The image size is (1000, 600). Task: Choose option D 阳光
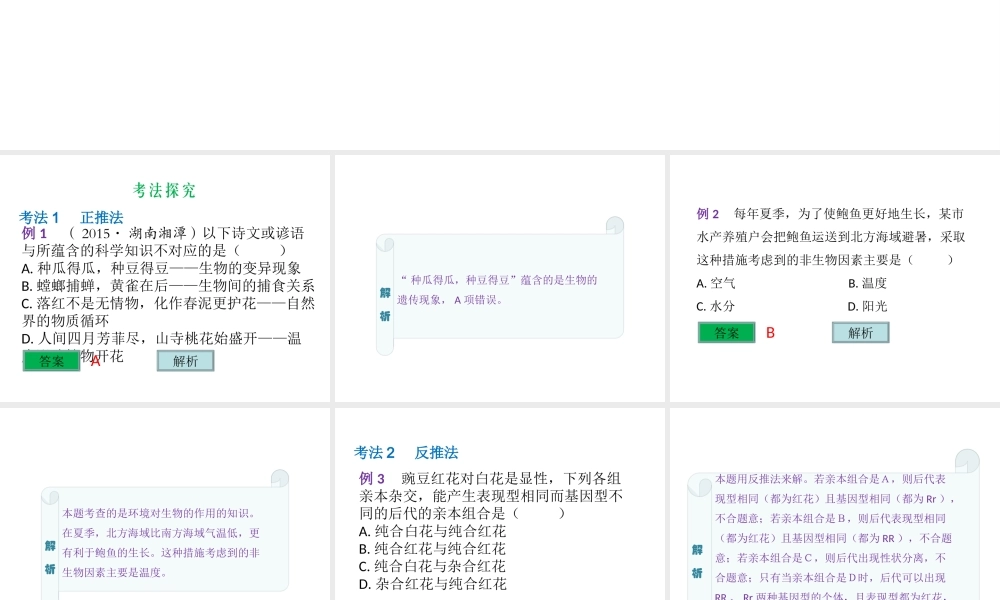(867, 306)
